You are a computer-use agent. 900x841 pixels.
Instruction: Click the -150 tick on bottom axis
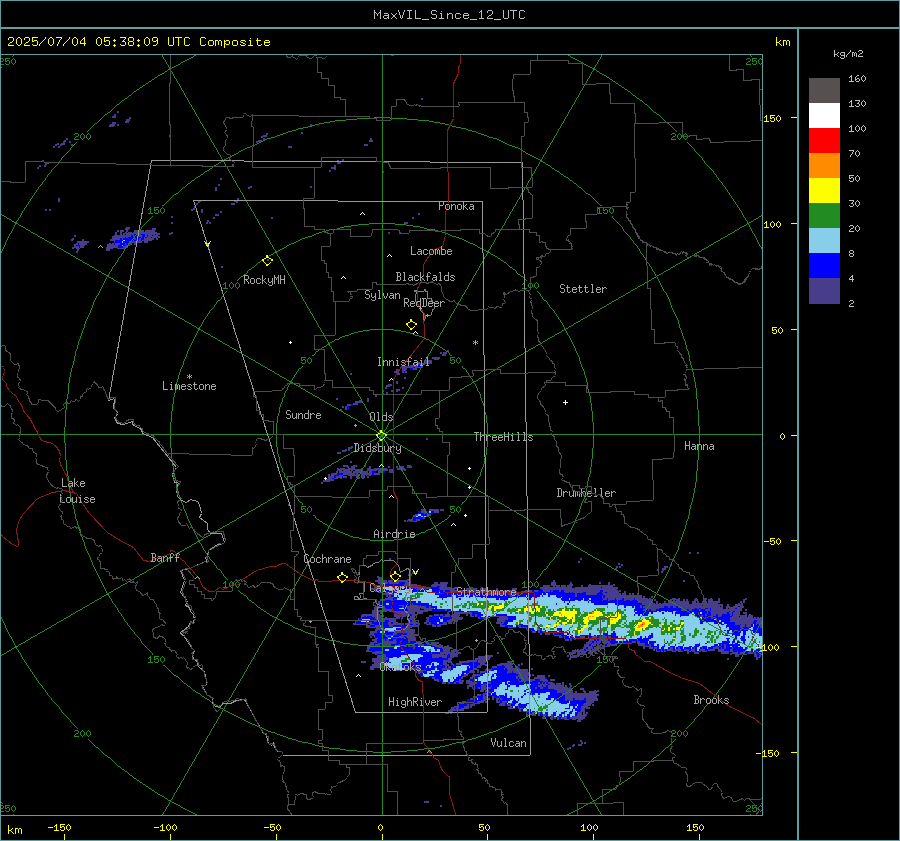tap(59, 827)
